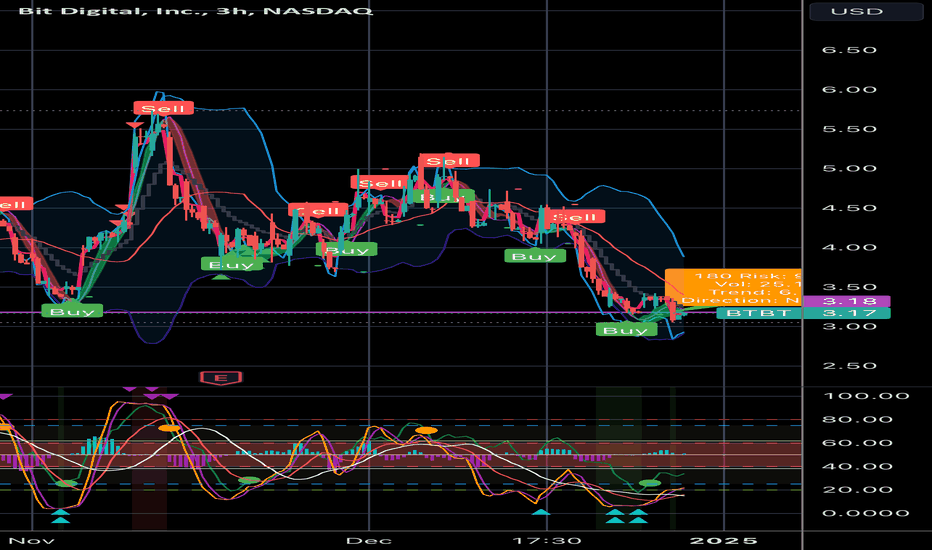
Task: Click the purple 3.18 price label
Action: 847,301
